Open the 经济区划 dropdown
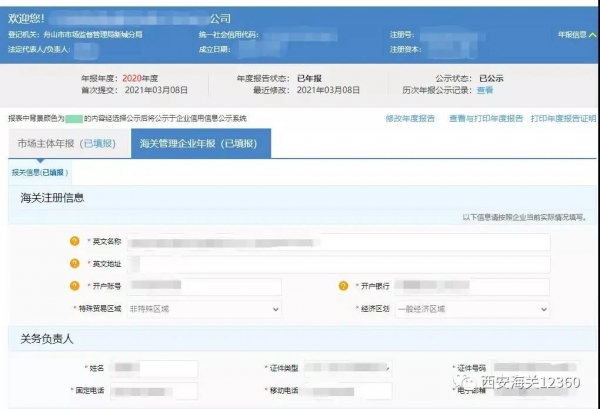This screenshot has height=409, width=600. point(471,309)
